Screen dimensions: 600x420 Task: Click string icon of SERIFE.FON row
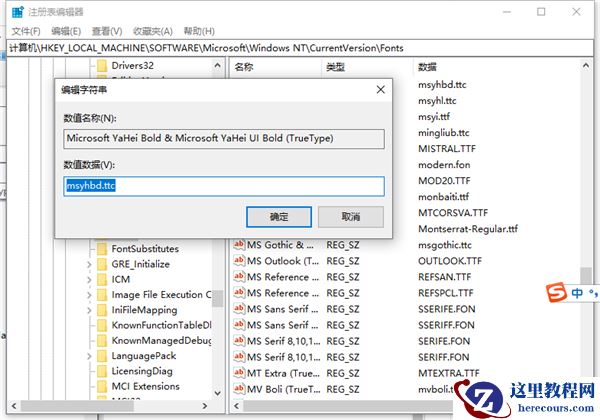[239, 341]
